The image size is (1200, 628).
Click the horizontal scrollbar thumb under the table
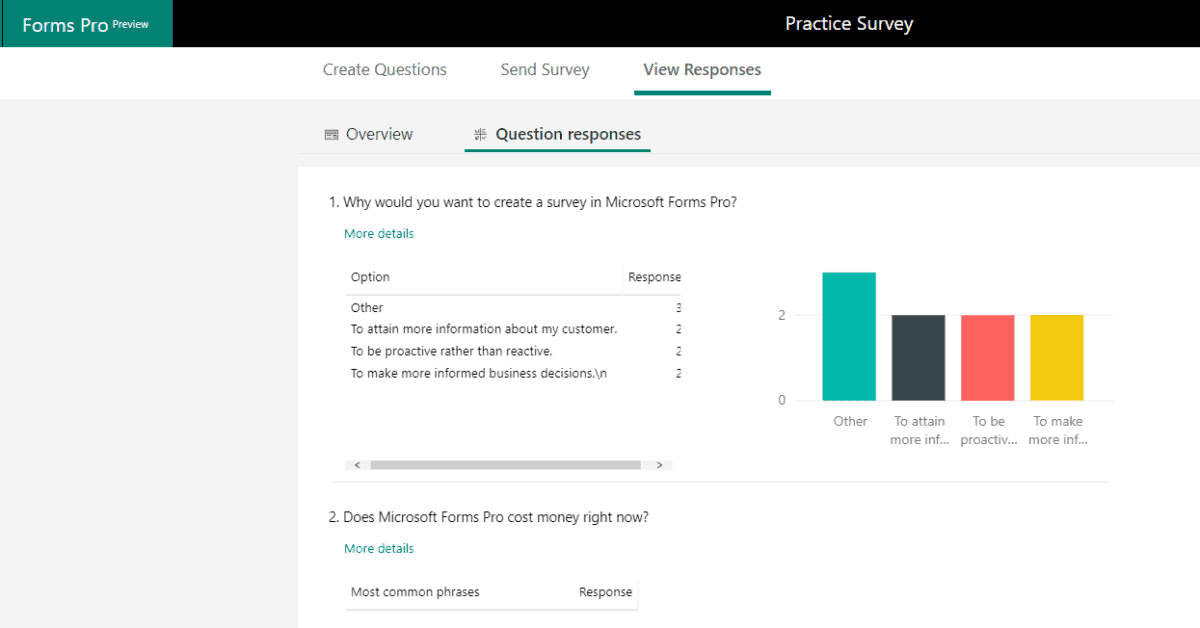[x=505, y=465]
